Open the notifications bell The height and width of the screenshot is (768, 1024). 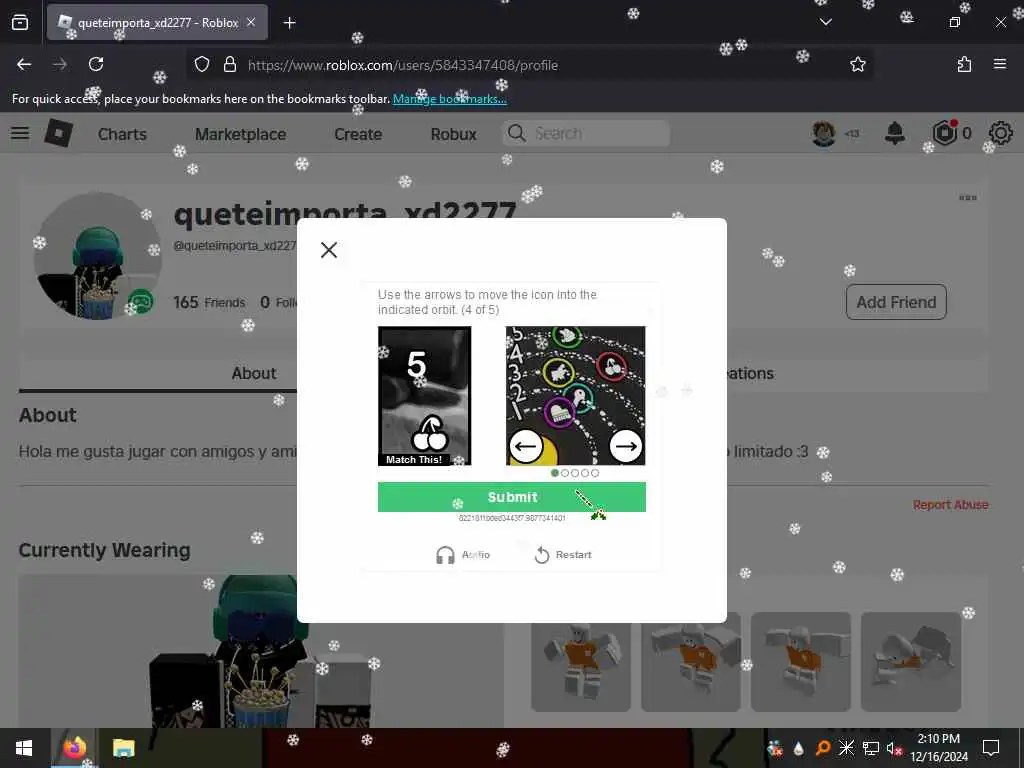[x=895, y=133]
